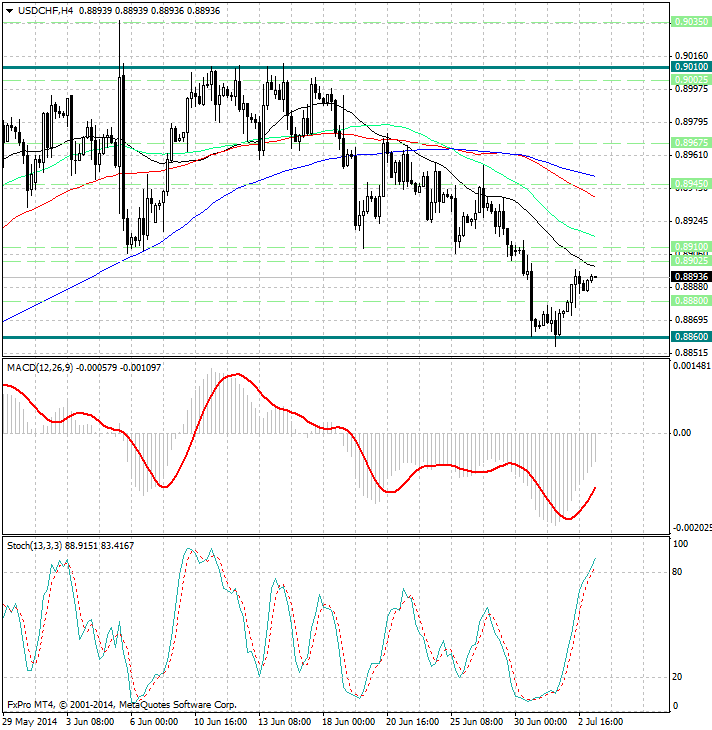Select the Stochastic 20 level label
The height and width of the screenshot is (730, 712).
pyautogui.click(x=678, y=677)
